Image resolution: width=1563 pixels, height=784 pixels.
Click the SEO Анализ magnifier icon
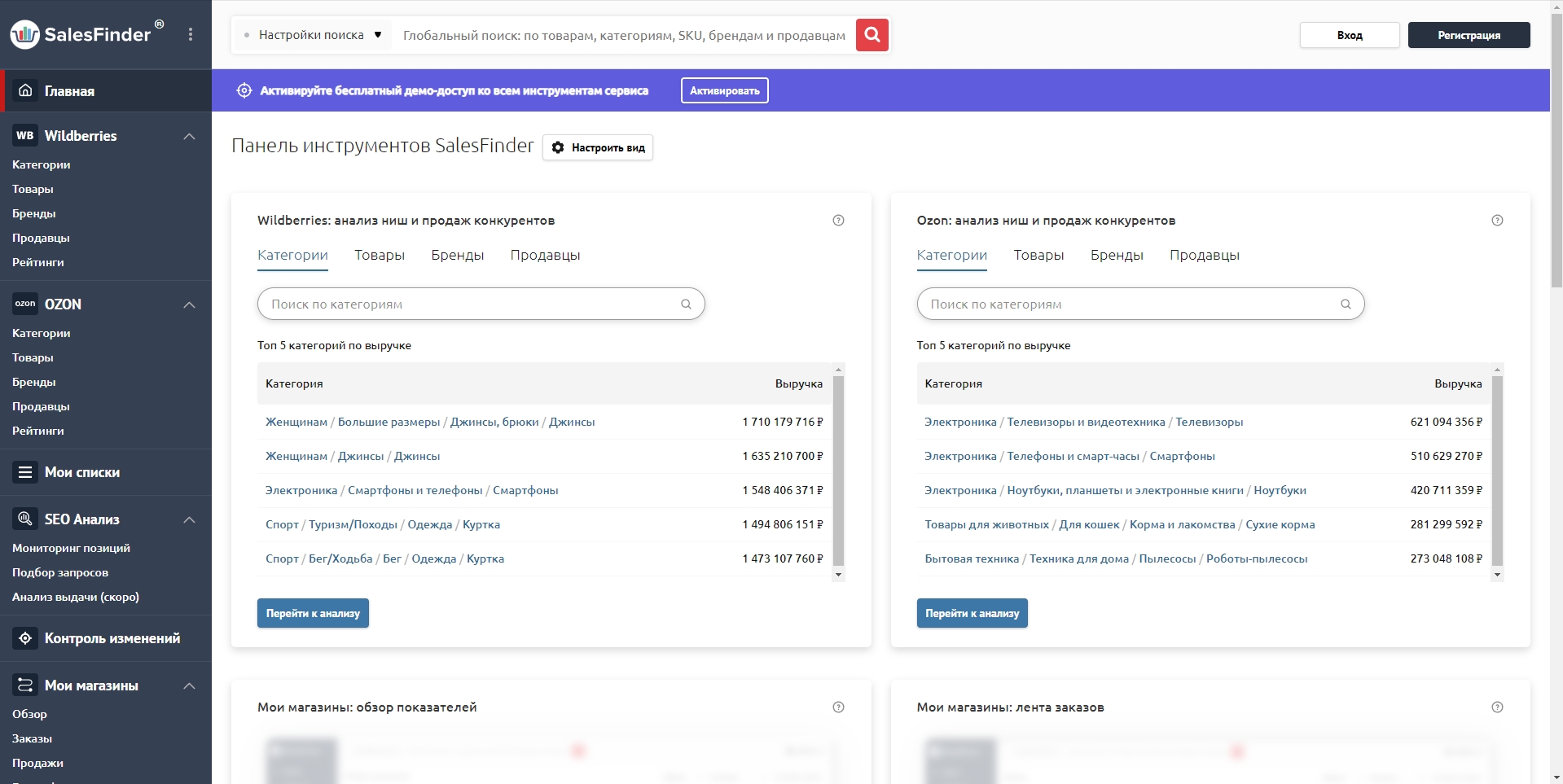pos(25,519)
